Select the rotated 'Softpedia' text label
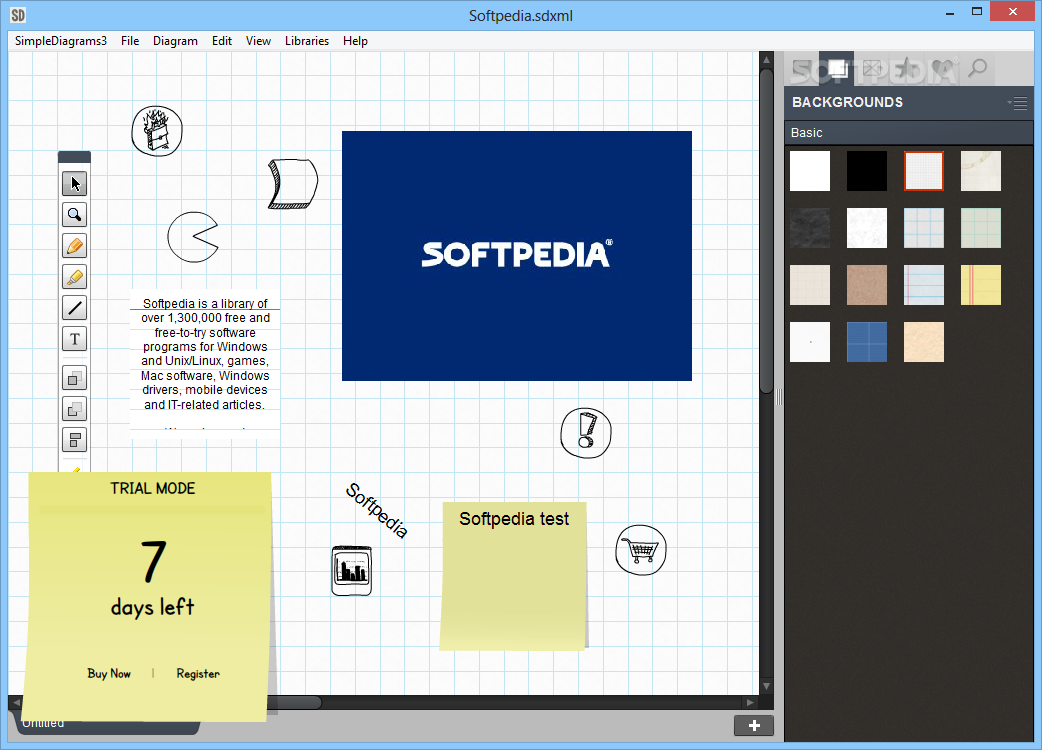The width and height of the screenshot is (1042, 750). (376, 510)
